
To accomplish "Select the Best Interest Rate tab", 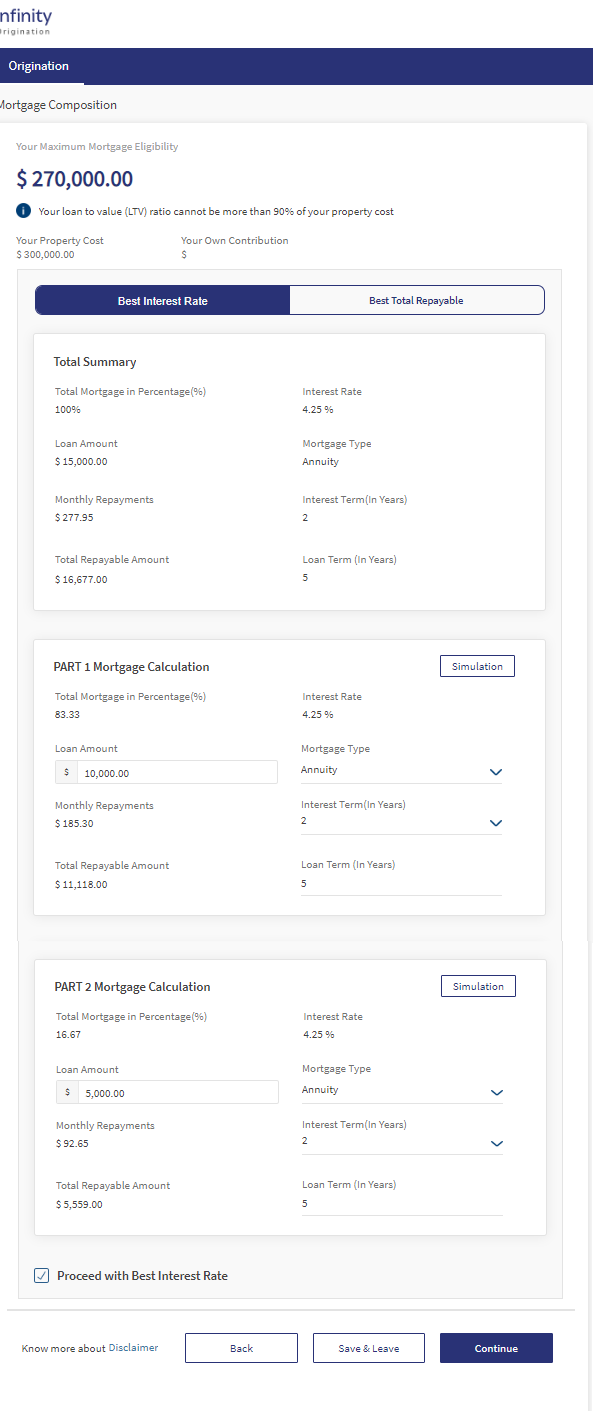I will pos(163,300).
